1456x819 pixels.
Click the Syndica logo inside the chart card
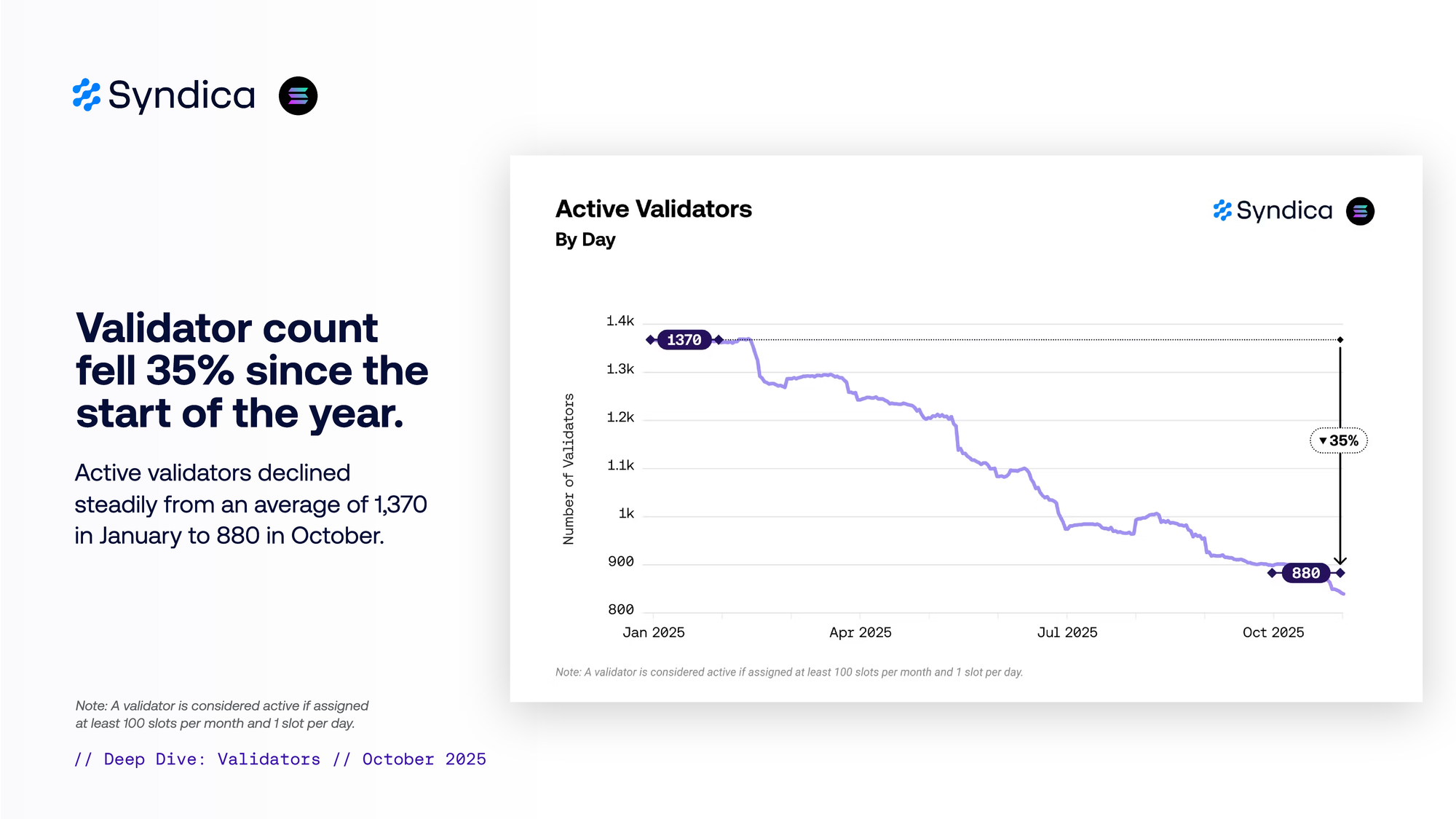click(x=1273, y=210)
